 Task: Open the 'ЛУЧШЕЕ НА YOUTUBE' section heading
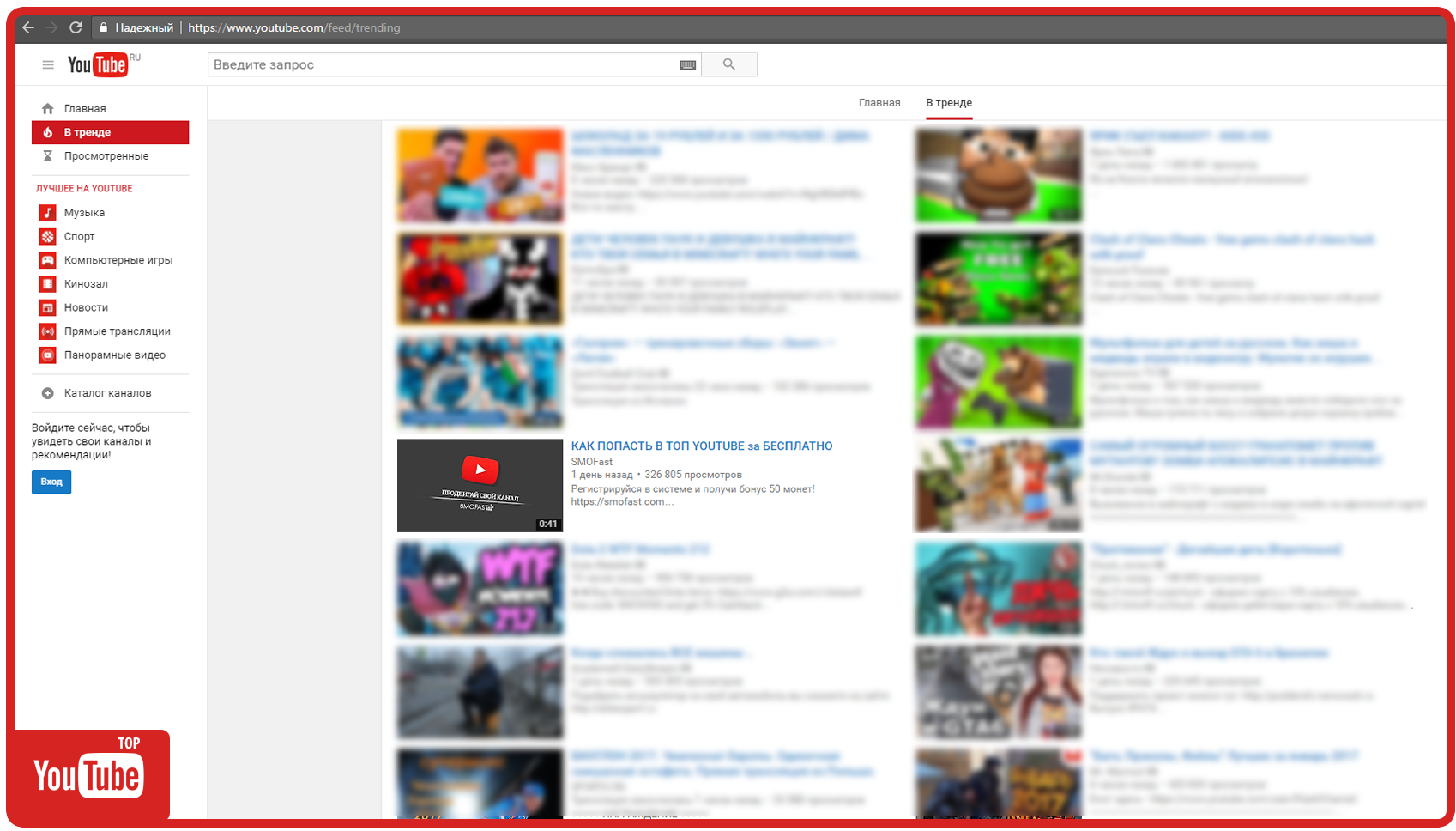pos(84,189)
